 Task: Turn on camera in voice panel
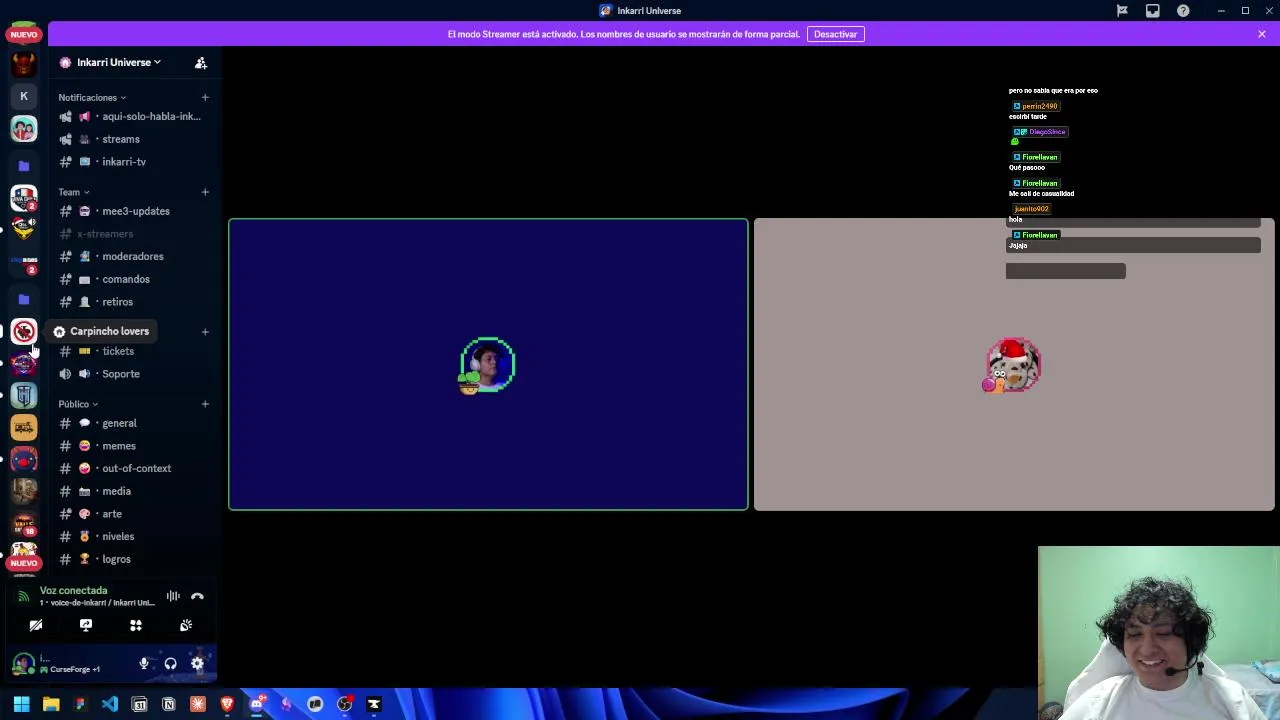[x=36, y=625]
